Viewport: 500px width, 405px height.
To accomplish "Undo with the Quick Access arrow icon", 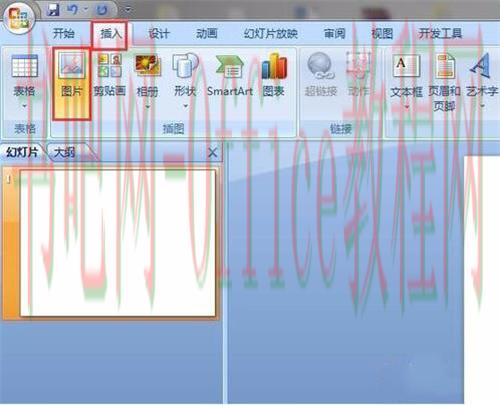I will tap(72, 10).
